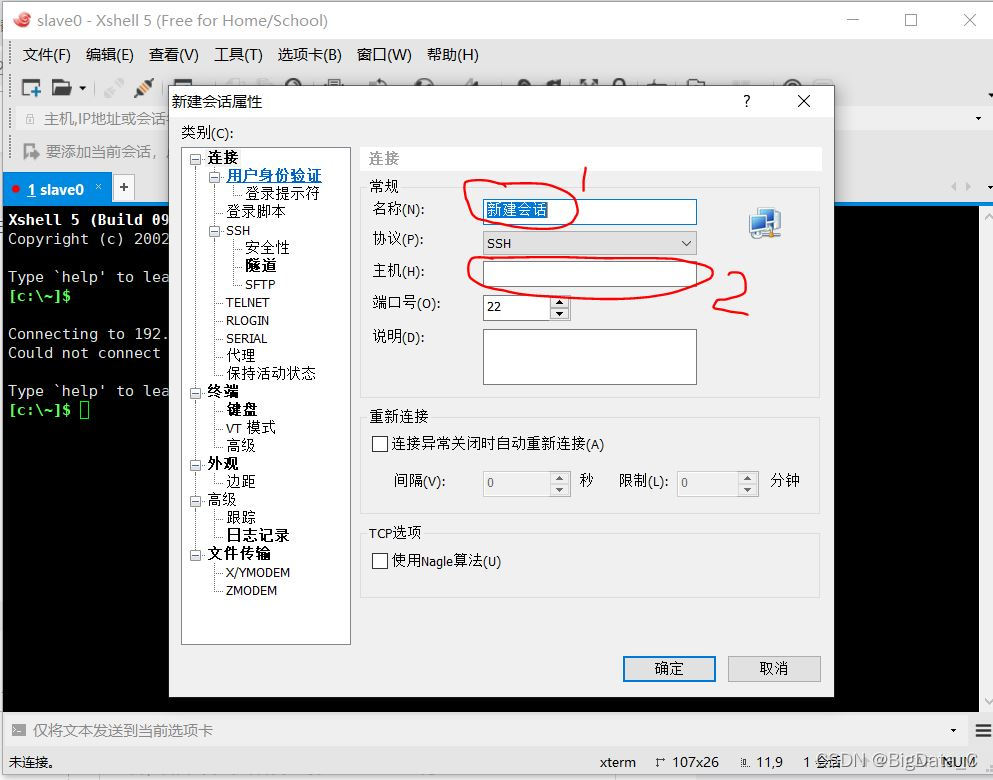993x780 pixels.
Task: Open the 工具(T) menu
Action: point(238,55)
